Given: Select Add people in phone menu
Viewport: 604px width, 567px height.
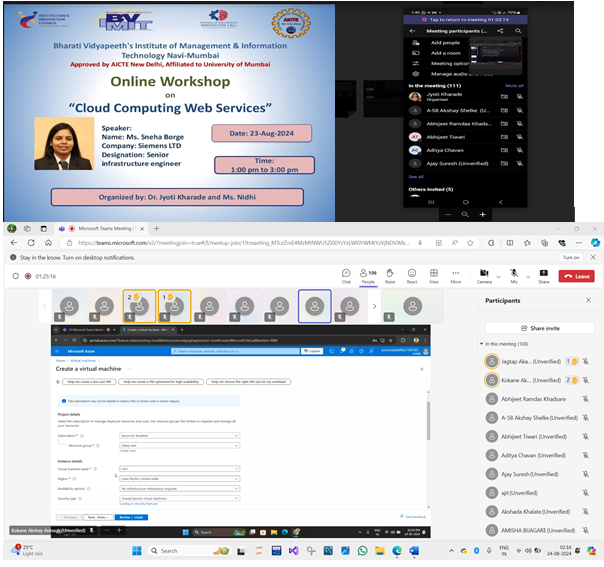Looking at the screenshot, I should click(445, 43).
